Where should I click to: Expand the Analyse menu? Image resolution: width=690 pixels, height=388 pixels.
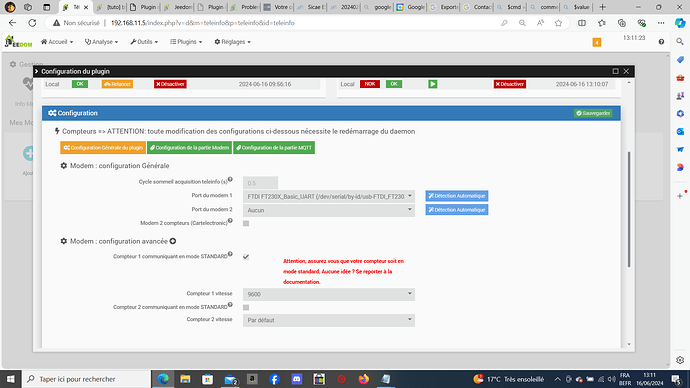(101, 42)
